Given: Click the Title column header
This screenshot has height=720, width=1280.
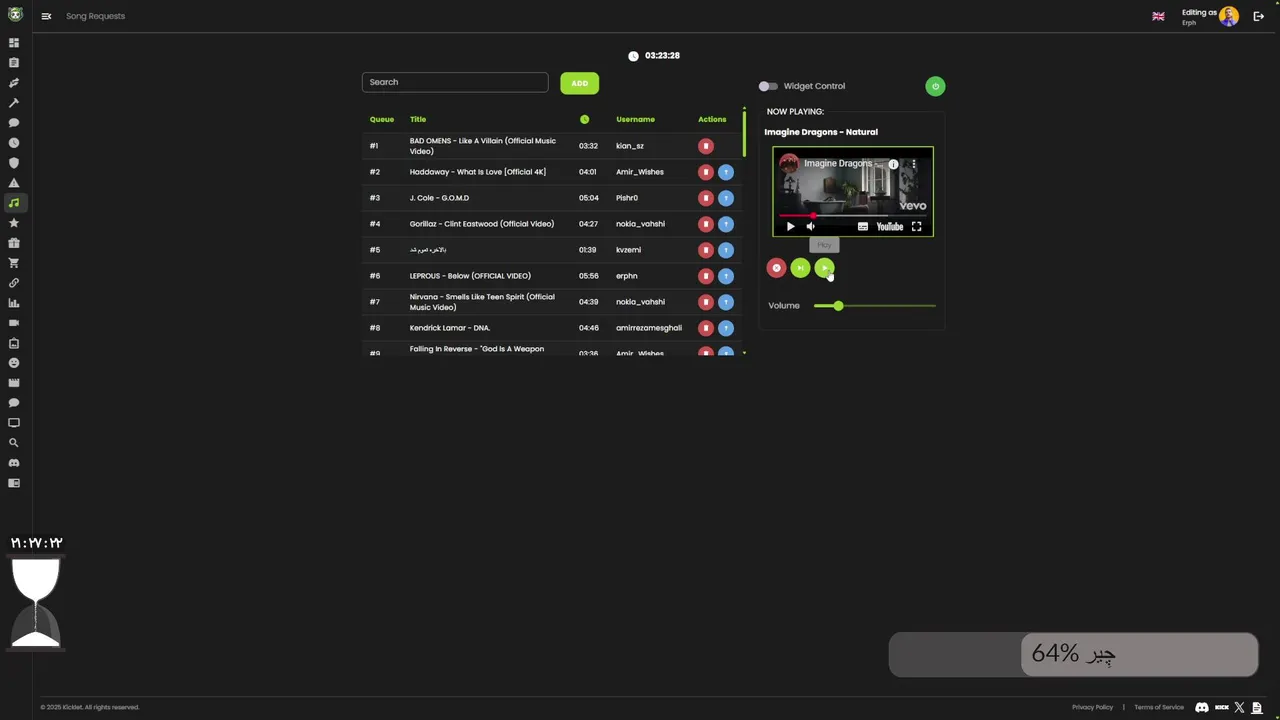Looking at the screenshot, I should pyautogui.click(x=418, y=120).
